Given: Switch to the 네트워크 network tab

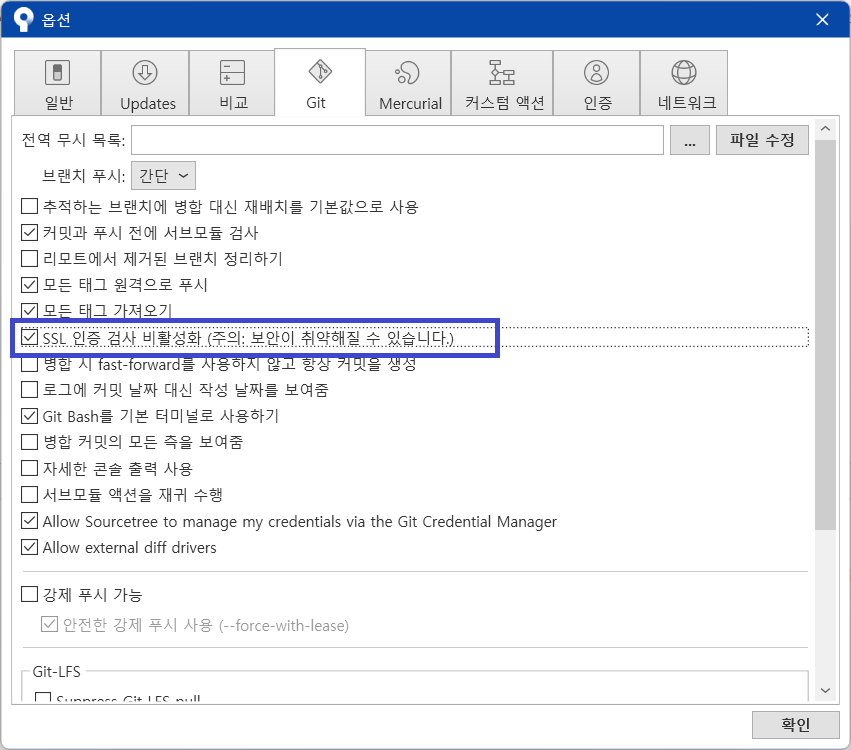Looking at the screenshot, I should 684,83.
